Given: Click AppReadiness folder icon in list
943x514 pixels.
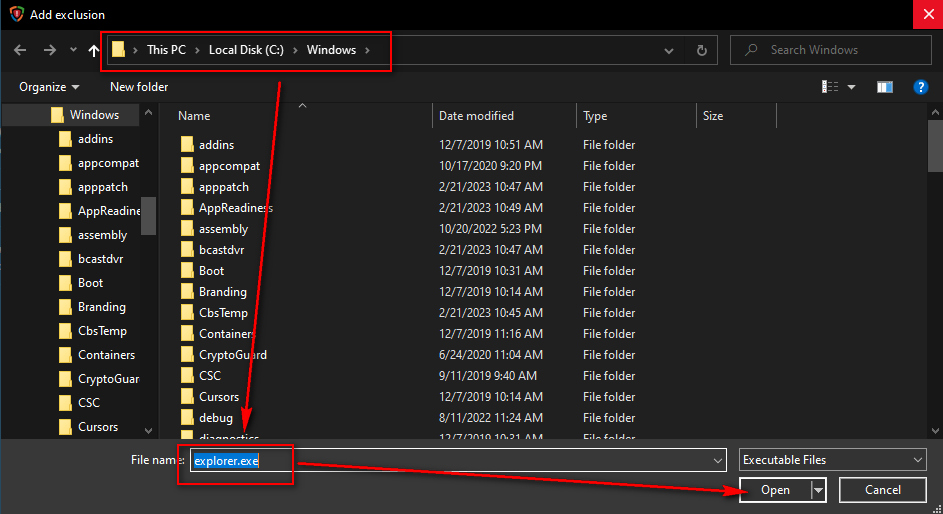Looking at the screenshot, I should (188, 207).
